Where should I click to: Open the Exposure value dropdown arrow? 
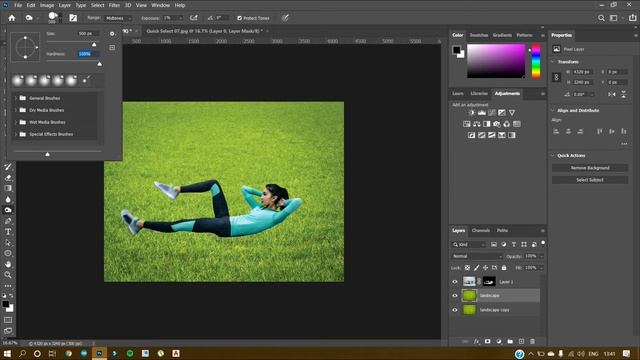pyautogui.click(x=180, y=18)
